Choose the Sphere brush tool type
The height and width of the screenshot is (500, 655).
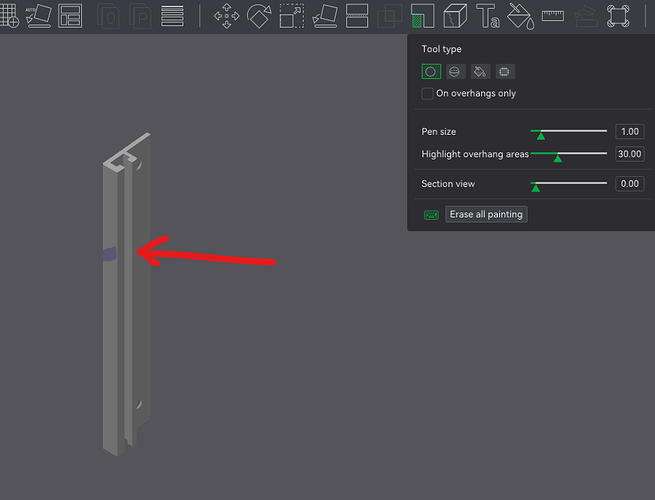coord(455,71)
